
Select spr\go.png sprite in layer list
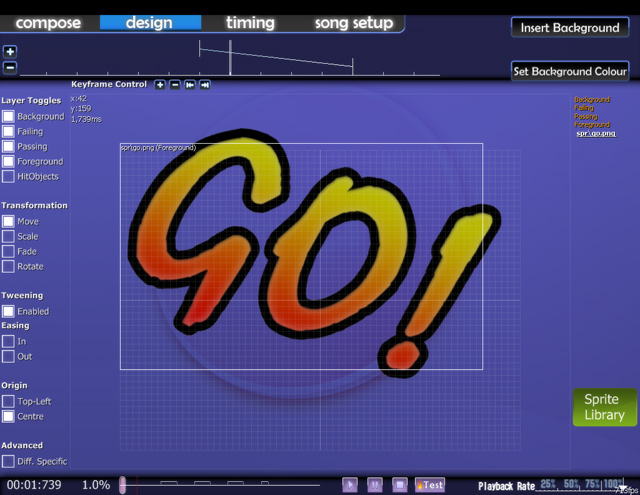[x=596, y=133]
